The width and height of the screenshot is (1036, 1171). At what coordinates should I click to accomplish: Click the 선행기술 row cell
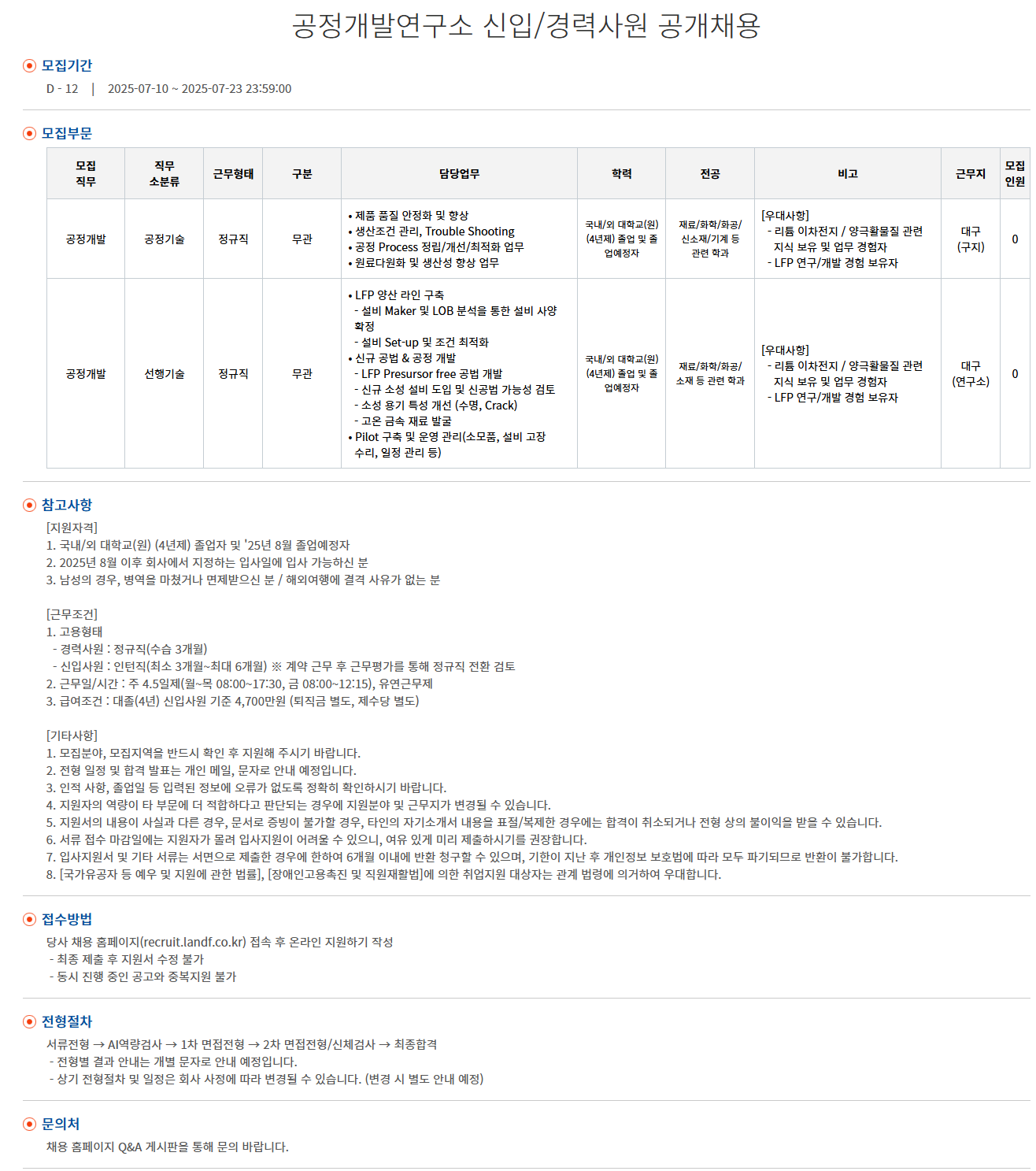pyautogui.click(x=163, y=375)
